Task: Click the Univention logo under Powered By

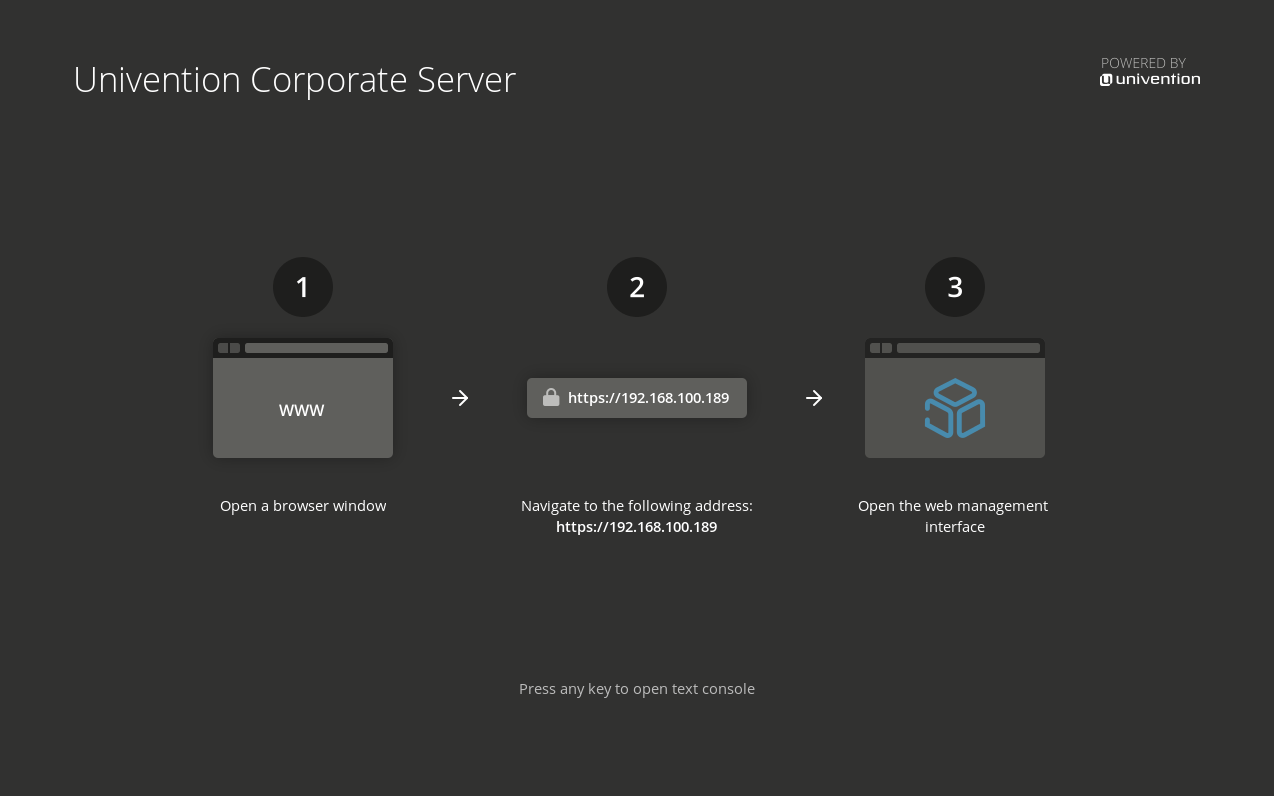Action: (x=1150, y=79)
